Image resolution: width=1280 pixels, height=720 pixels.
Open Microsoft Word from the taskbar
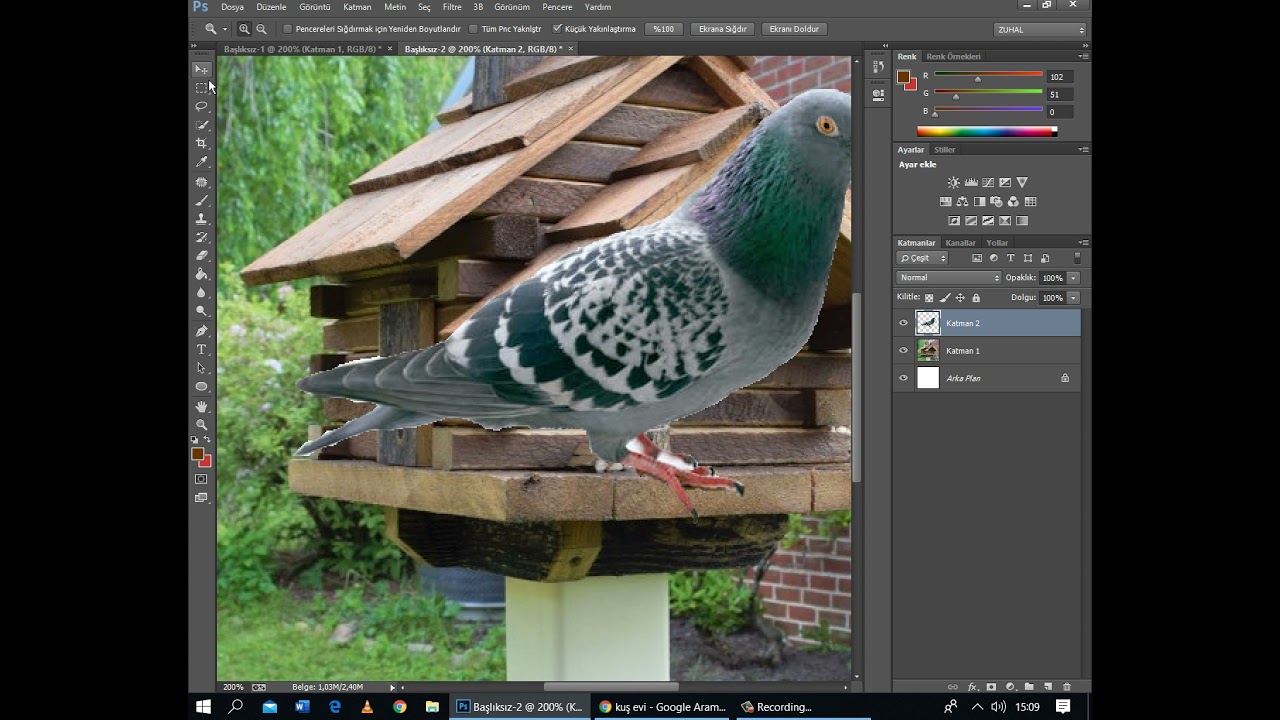[x=302, y=707]
